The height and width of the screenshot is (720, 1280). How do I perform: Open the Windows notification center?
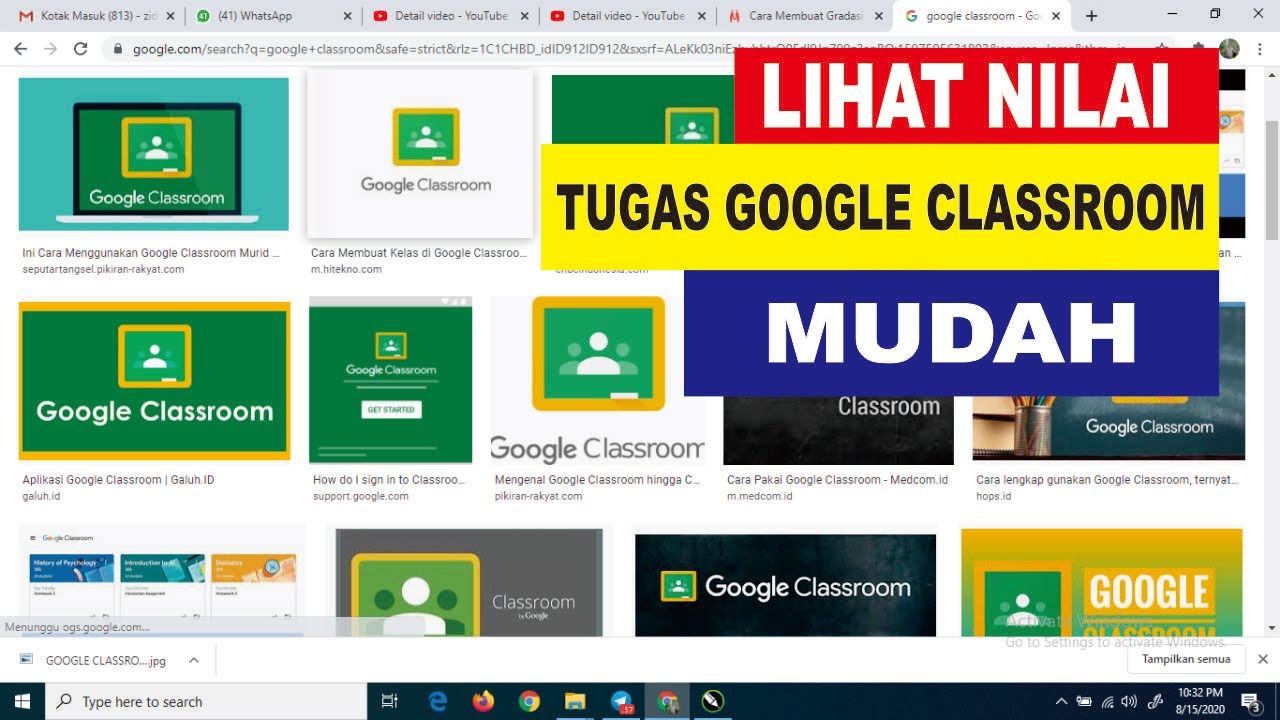point(1249,701)
